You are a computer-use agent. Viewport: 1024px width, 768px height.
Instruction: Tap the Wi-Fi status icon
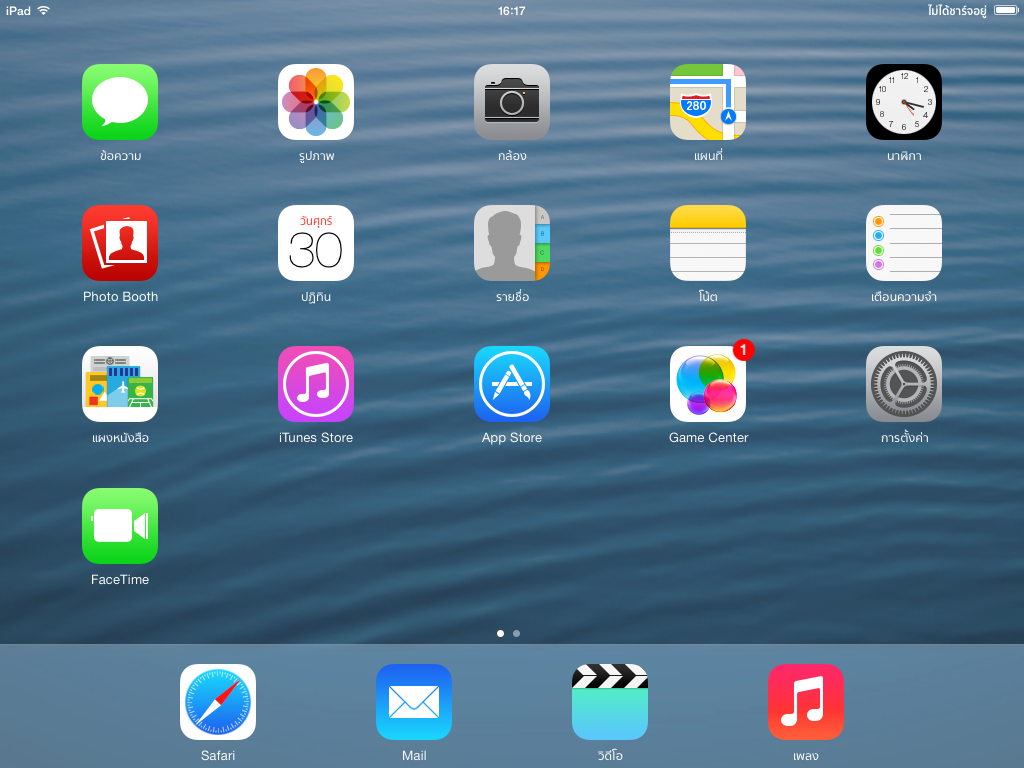pyautogui.click(x=44, y=10)
